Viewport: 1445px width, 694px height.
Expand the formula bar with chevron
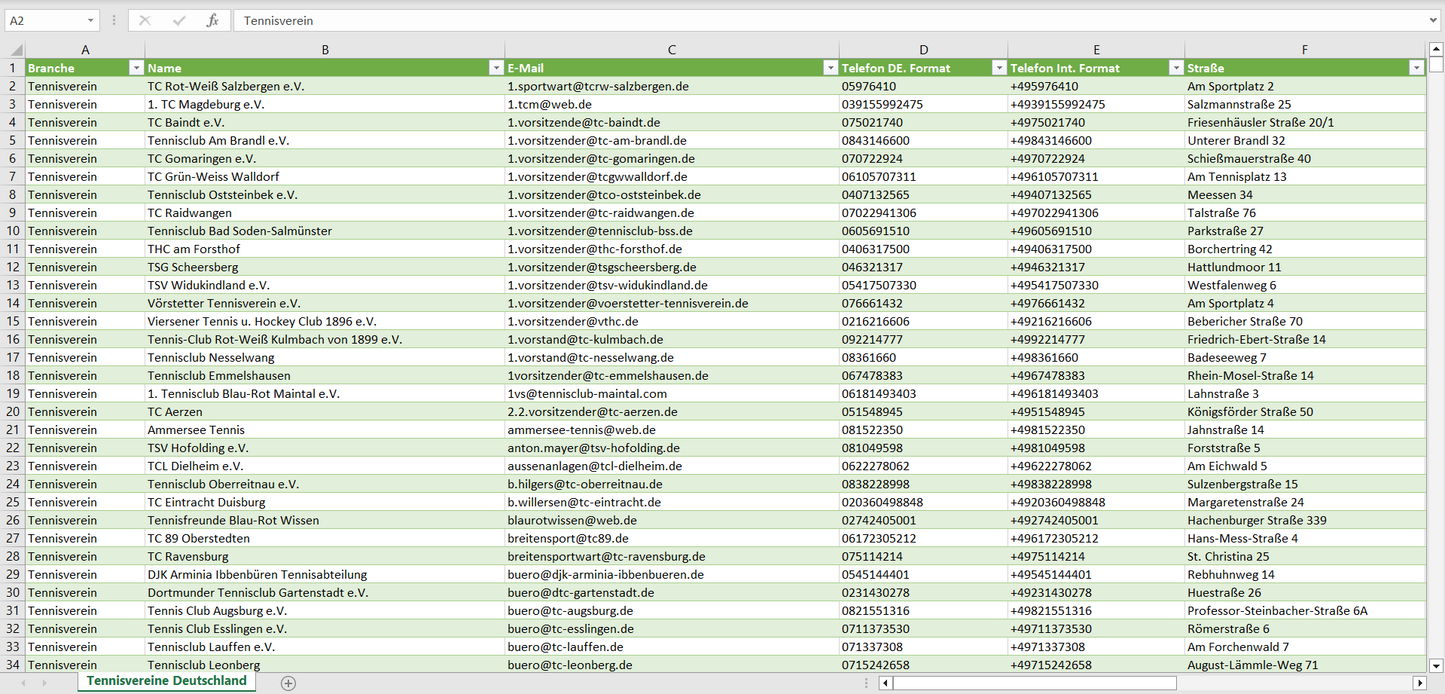[1434, 20]
